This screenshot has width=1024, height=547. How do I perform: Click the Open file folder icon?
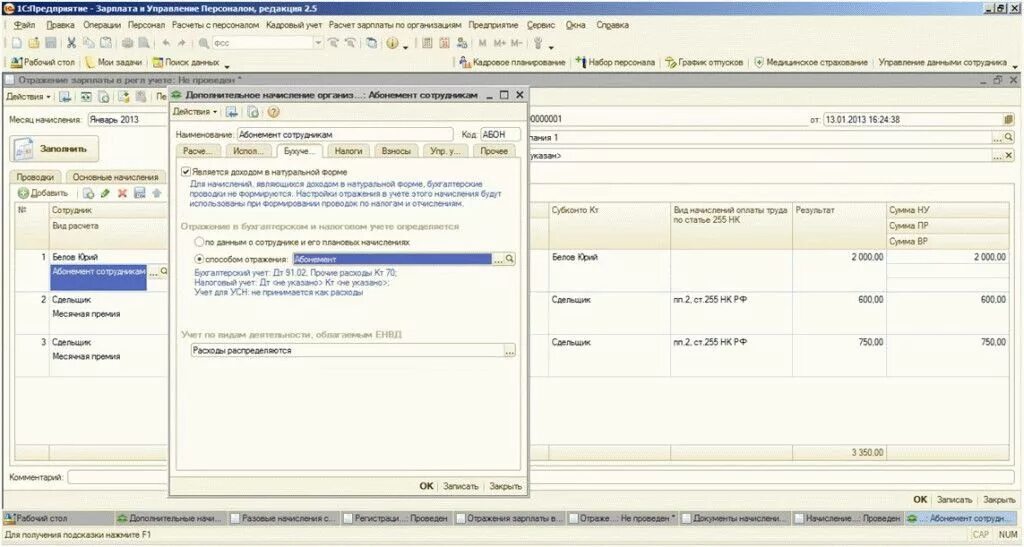(x=34, y=43)
